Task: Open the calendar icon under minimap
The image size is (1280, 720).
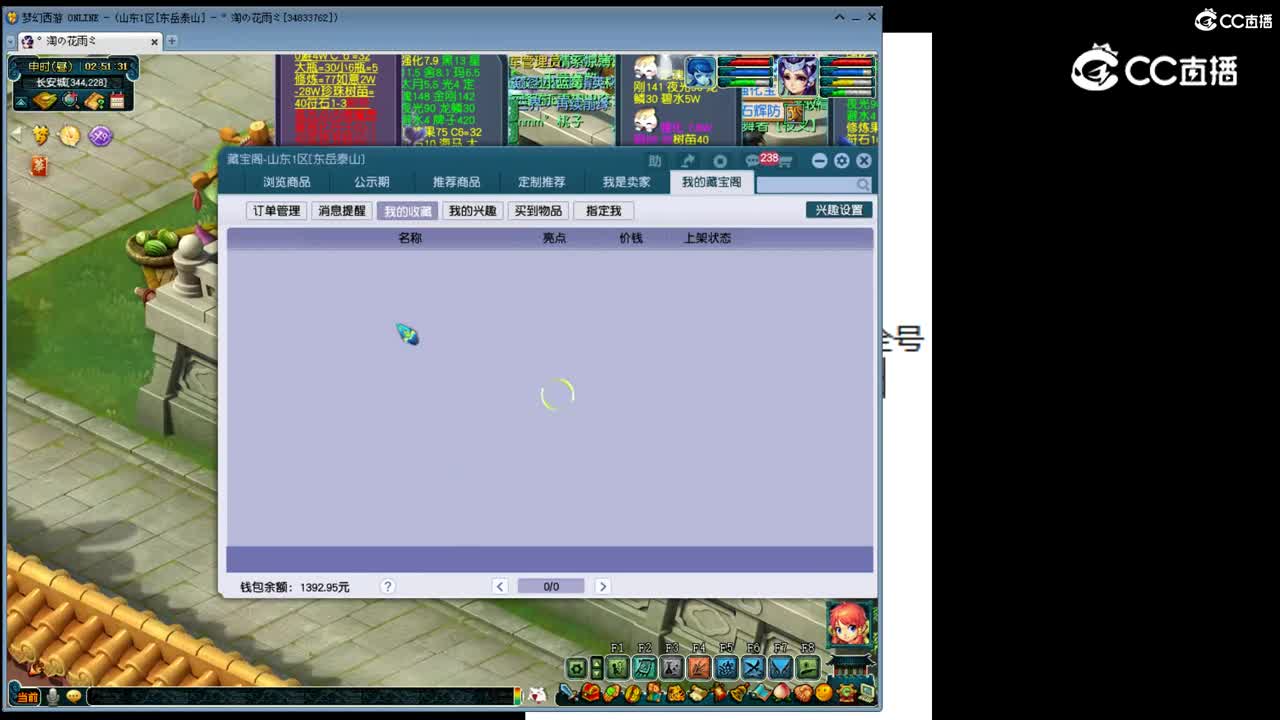Action: (118, 101)
